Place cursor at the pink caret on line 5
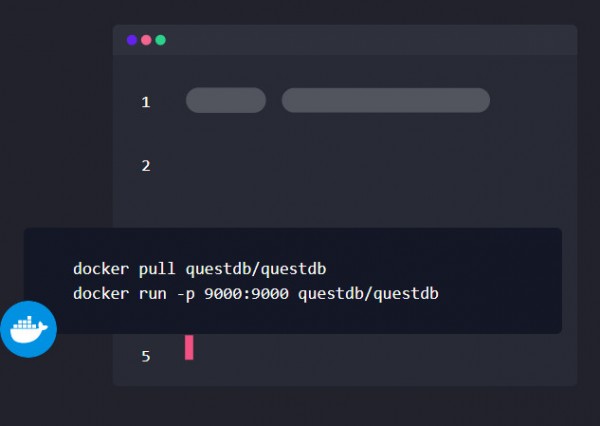Viewport: 600px width, 426px height. 189,348
